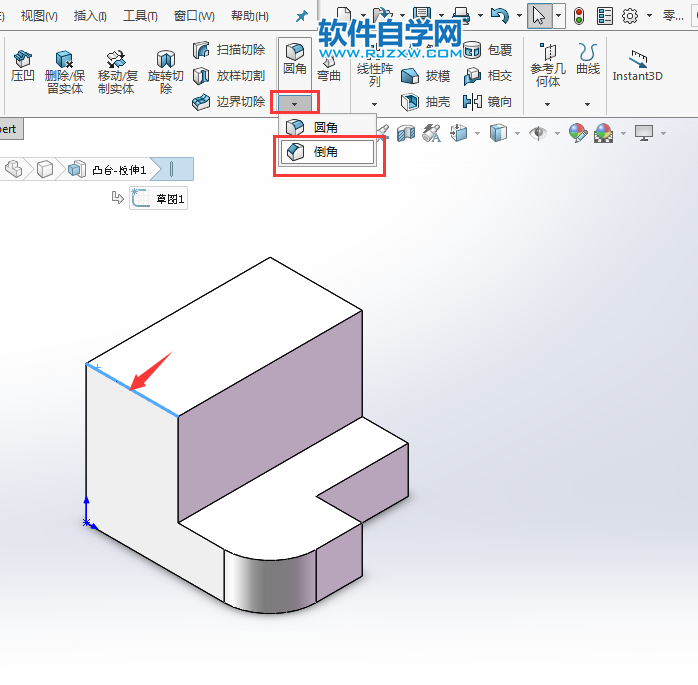This screenshot has width=698, height=685.
Task: Open the 窗口(W) Window menu
Action: point(194,16)
